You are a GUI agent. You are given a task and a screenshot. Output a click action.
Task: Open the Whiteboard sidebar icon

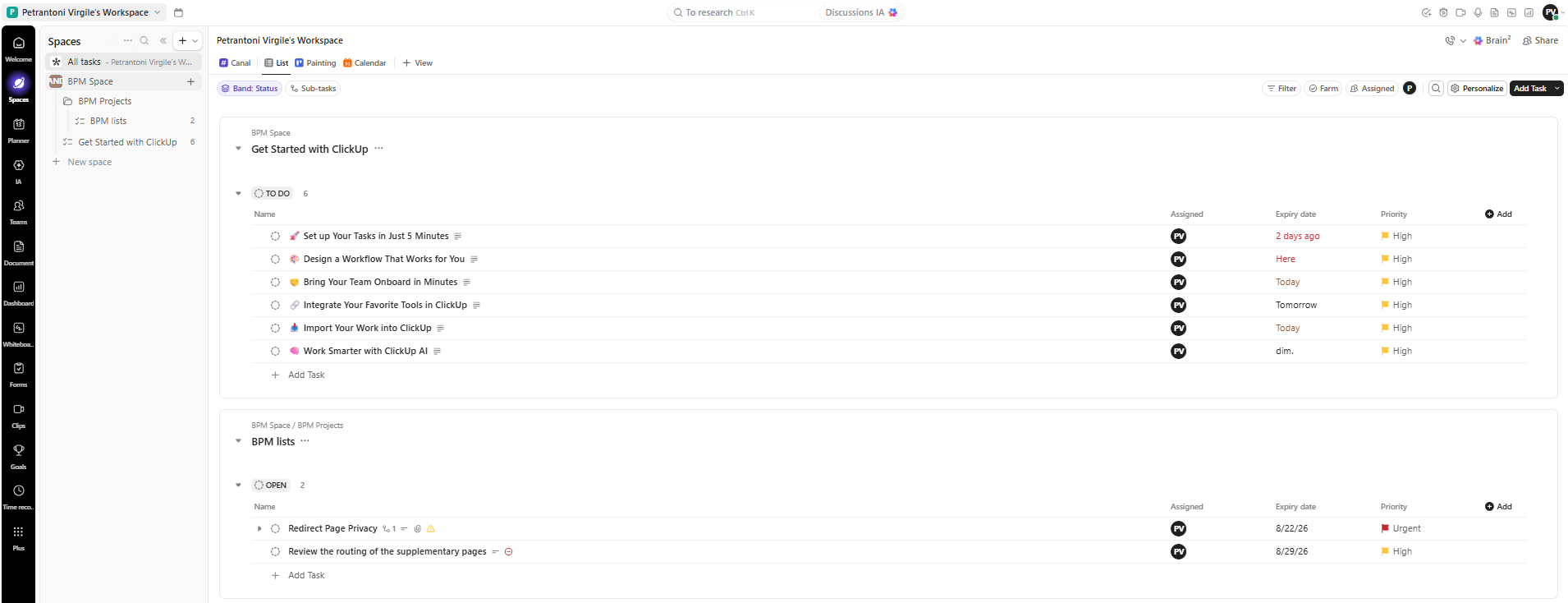[x=18, y=328]
